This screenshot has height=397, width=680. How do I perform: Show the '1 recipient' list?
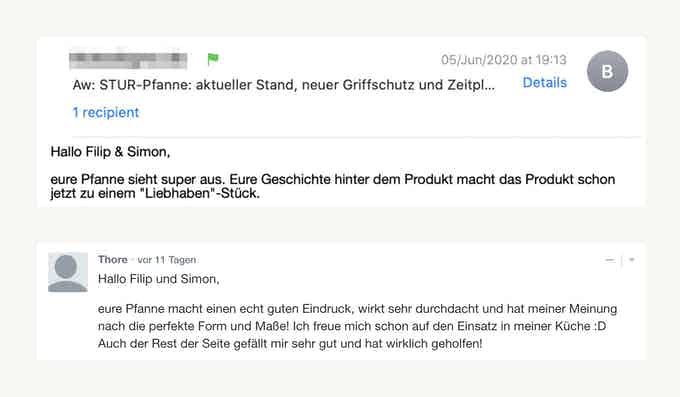(x=106, y=112)
